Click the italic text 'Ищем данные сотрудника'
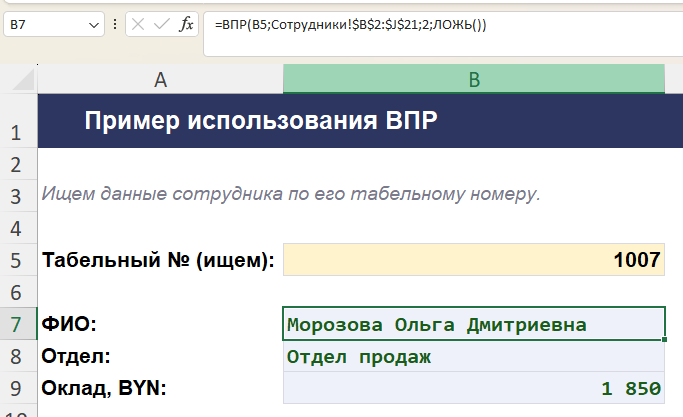Viewport: 683px width, 417px height. coord(162,193)
